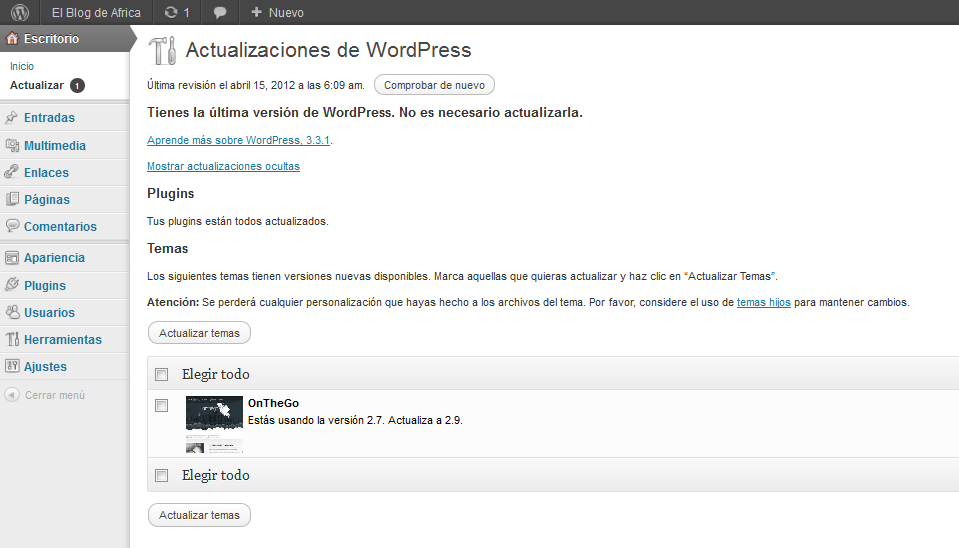This screenshot has width=959, height=548.
Task: Click the Plugins plug icon in sidebar
Action: [x=12, y=285]
